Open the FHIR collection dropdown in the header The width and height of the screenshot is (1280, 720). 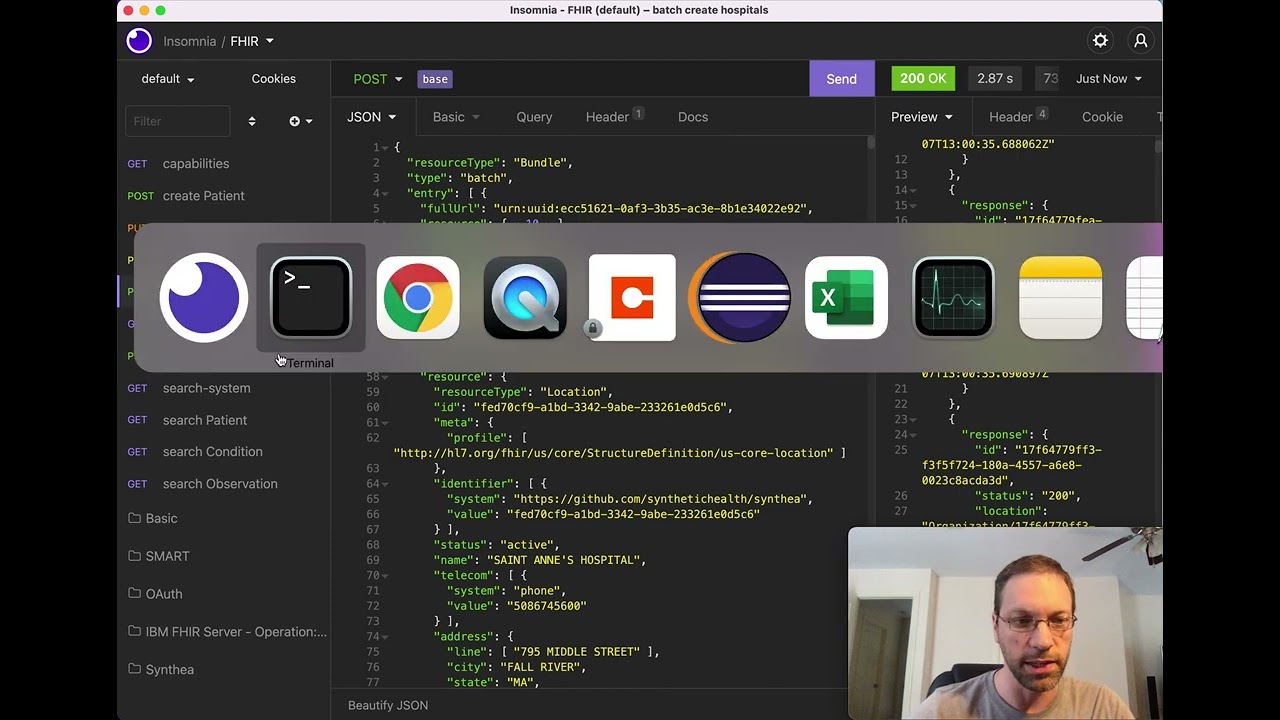pyautogui.click(x=252, y=41)
